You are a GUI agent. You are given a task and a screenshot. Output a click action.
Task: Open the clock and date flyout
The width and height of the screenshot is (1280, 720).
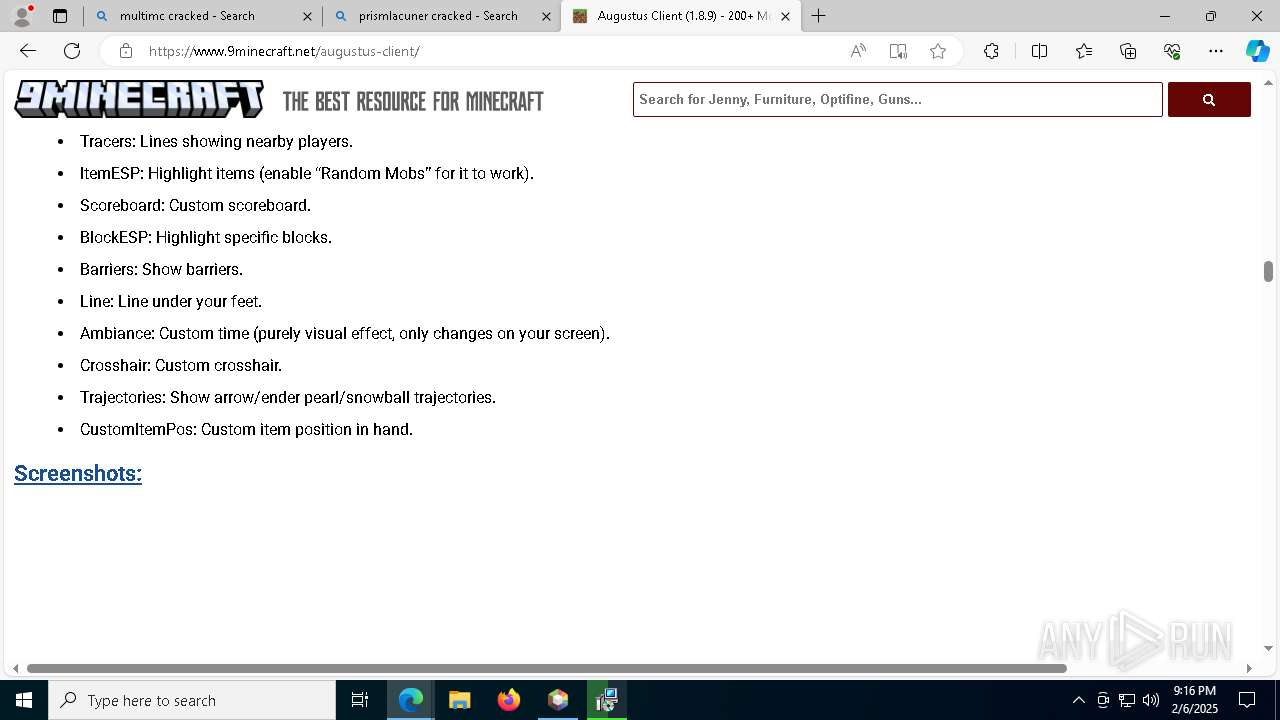(1195, 700)
